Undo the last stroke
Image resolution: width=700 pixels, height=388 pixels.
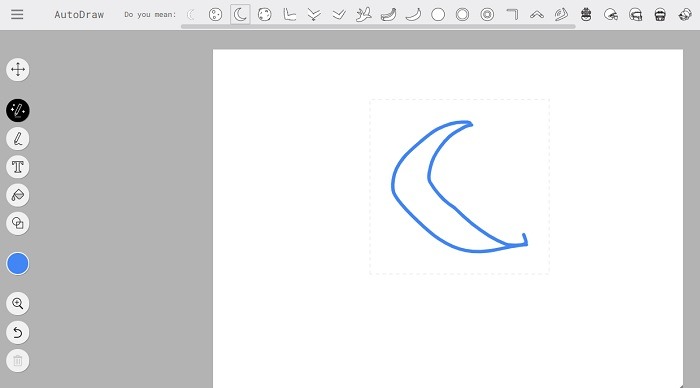pos(18,332)
